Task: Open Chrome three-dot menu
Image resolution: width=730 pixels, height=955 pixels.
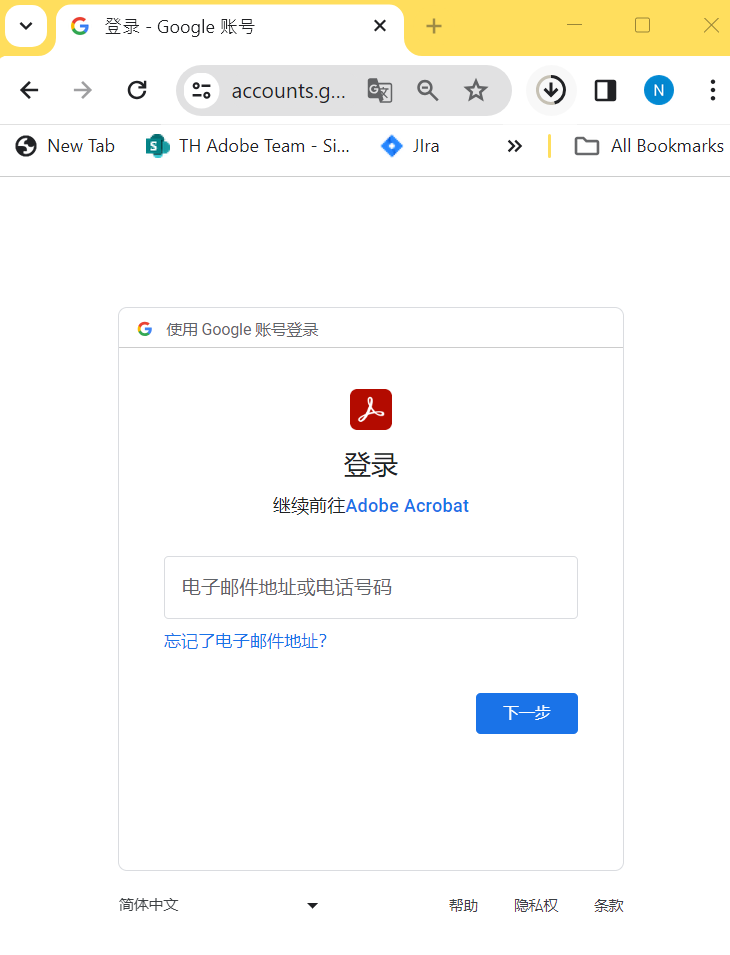Action: tap(712, 91)
